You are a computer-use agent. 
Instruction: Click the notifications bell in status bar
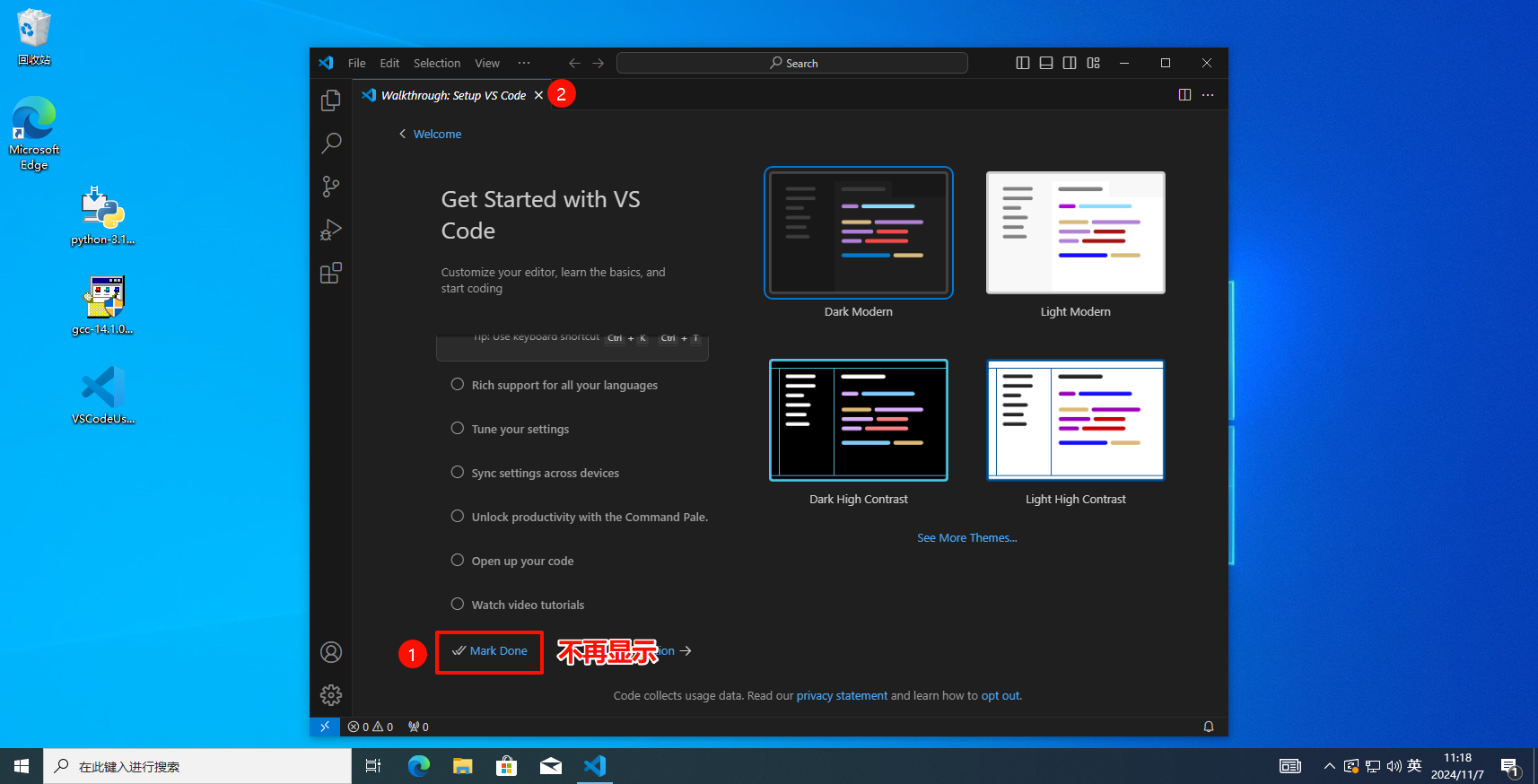click(x=1209, y=727)
